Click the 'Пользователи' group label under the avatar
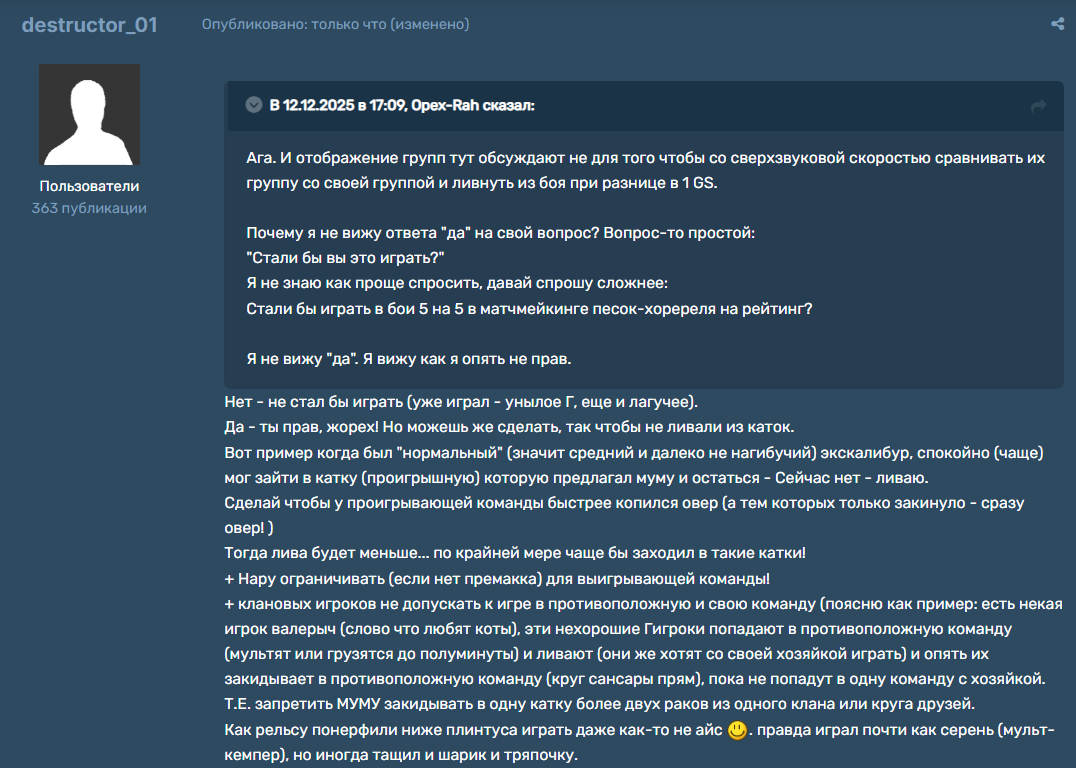Image resolution: width=1076 pixels, height=768 pixels. (89, 186)
